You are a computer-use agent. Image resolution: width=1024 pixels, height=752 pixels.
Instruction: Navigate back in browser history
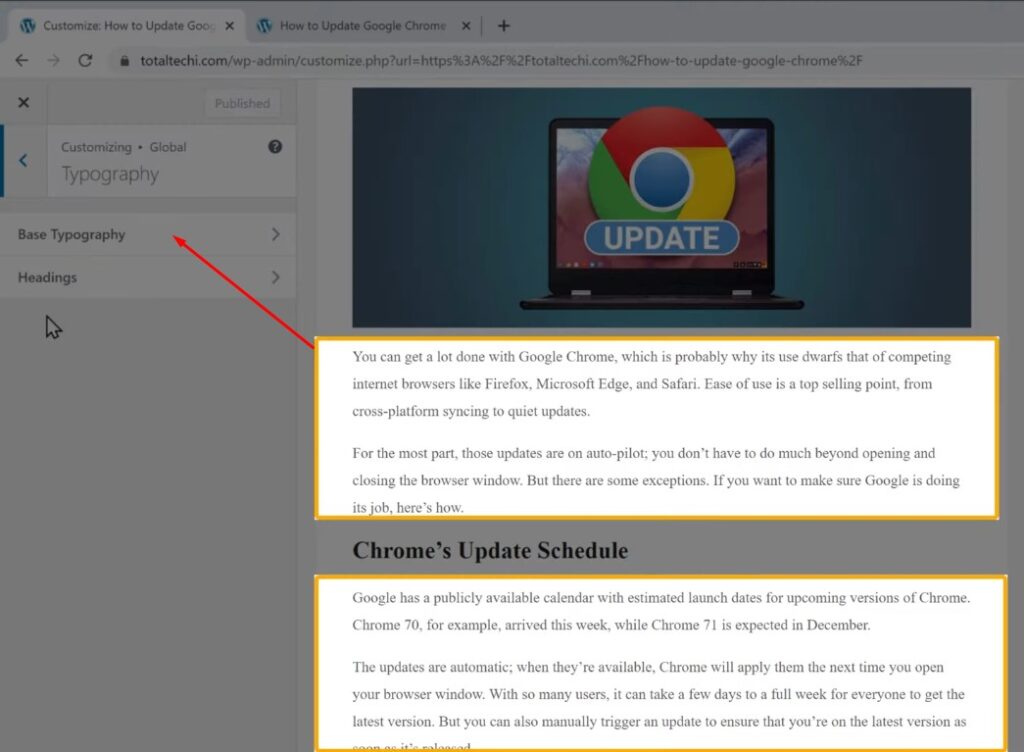(x=22, y=61)
